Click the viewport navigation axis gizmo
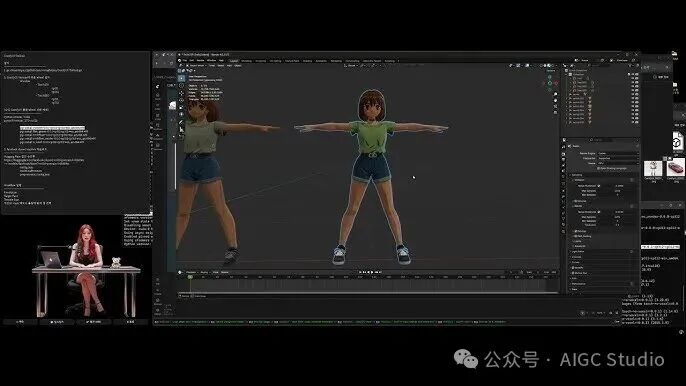686x386 pixels. pyautogui.click(x=550, y=83)
